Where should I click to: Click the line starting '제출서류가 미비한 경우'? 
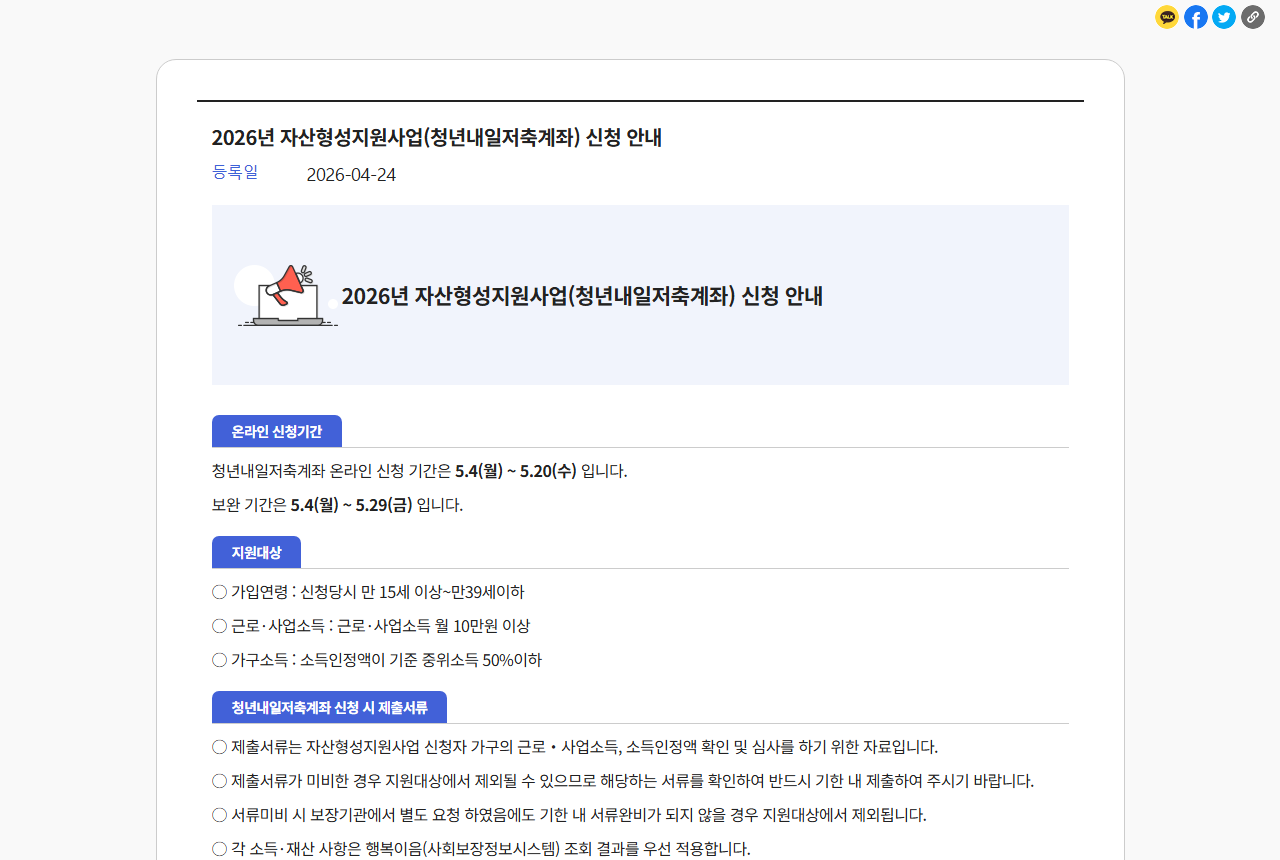[623, 781]
